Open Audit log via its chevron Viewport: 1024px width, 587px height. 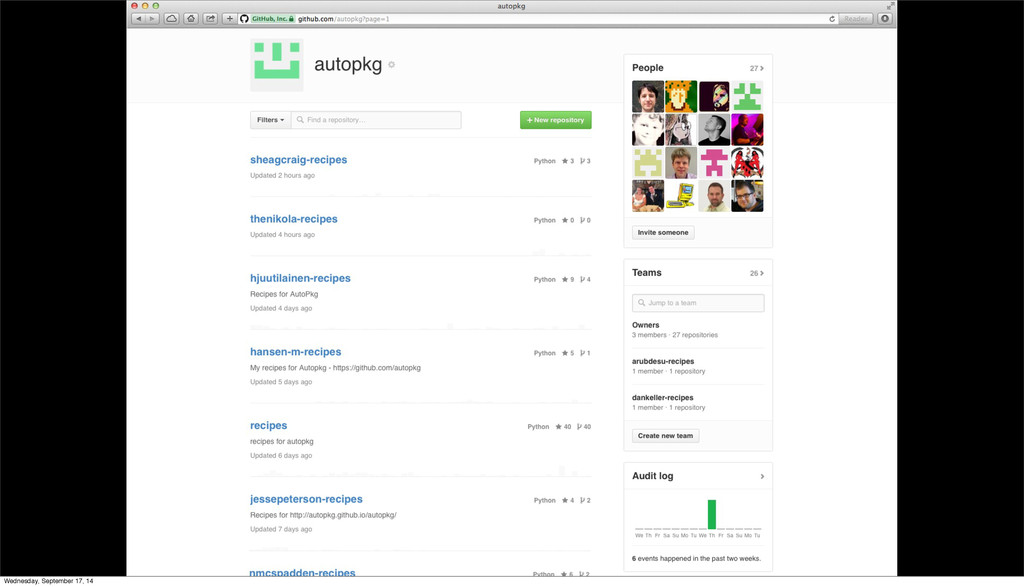(x=762, y=477)
